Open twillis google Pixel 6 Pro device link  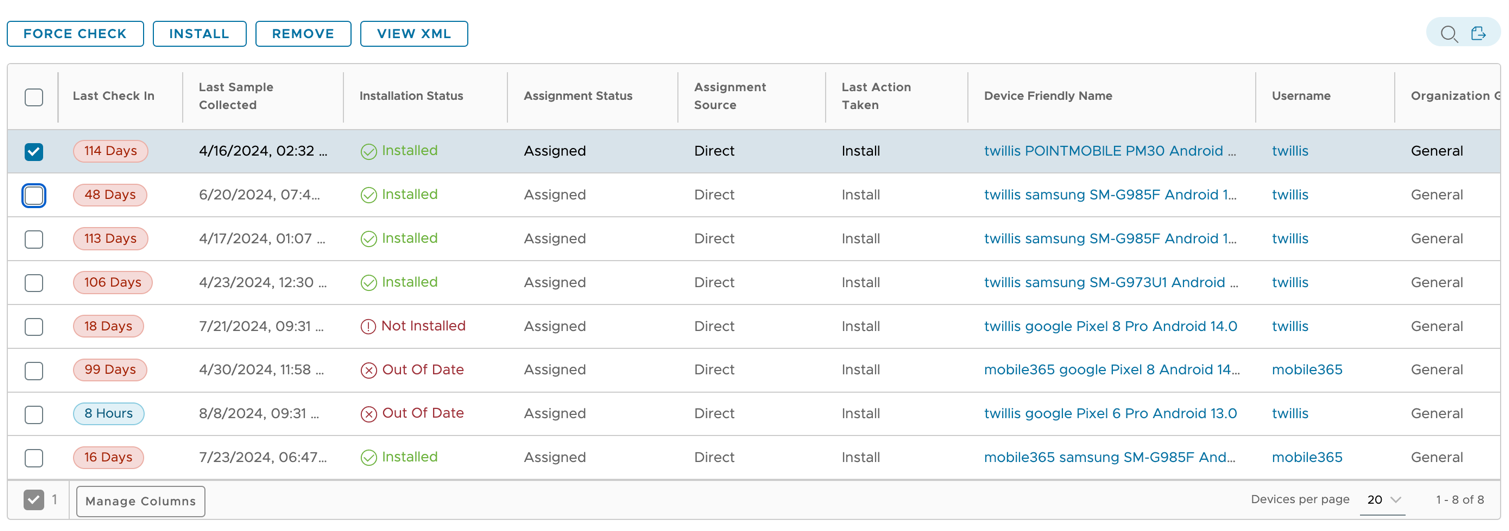click(x=1110, y=414)
